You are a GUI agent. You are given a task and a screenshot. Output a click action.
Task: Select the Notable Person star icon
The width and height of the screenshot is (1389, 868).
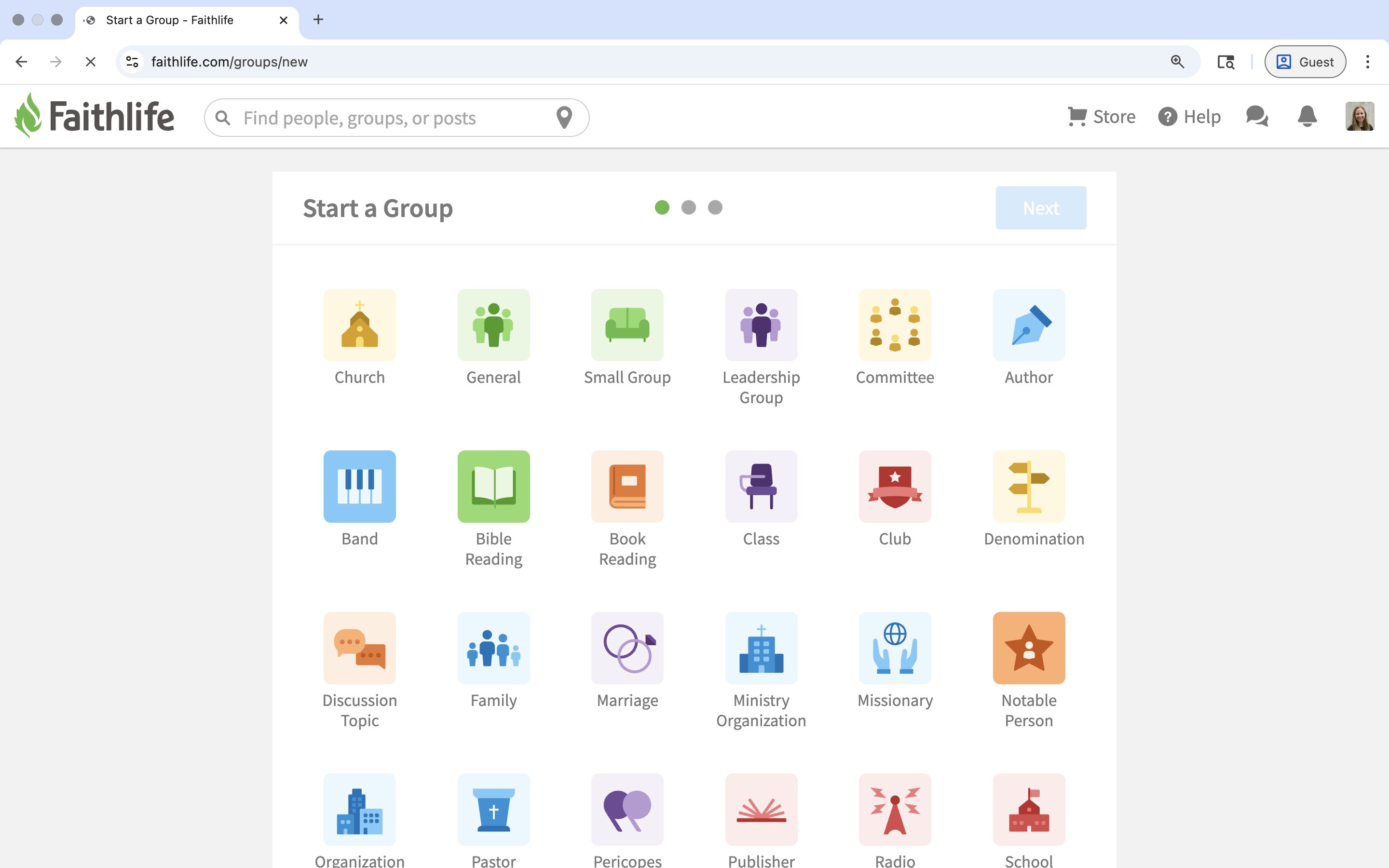click(1029, 648)
